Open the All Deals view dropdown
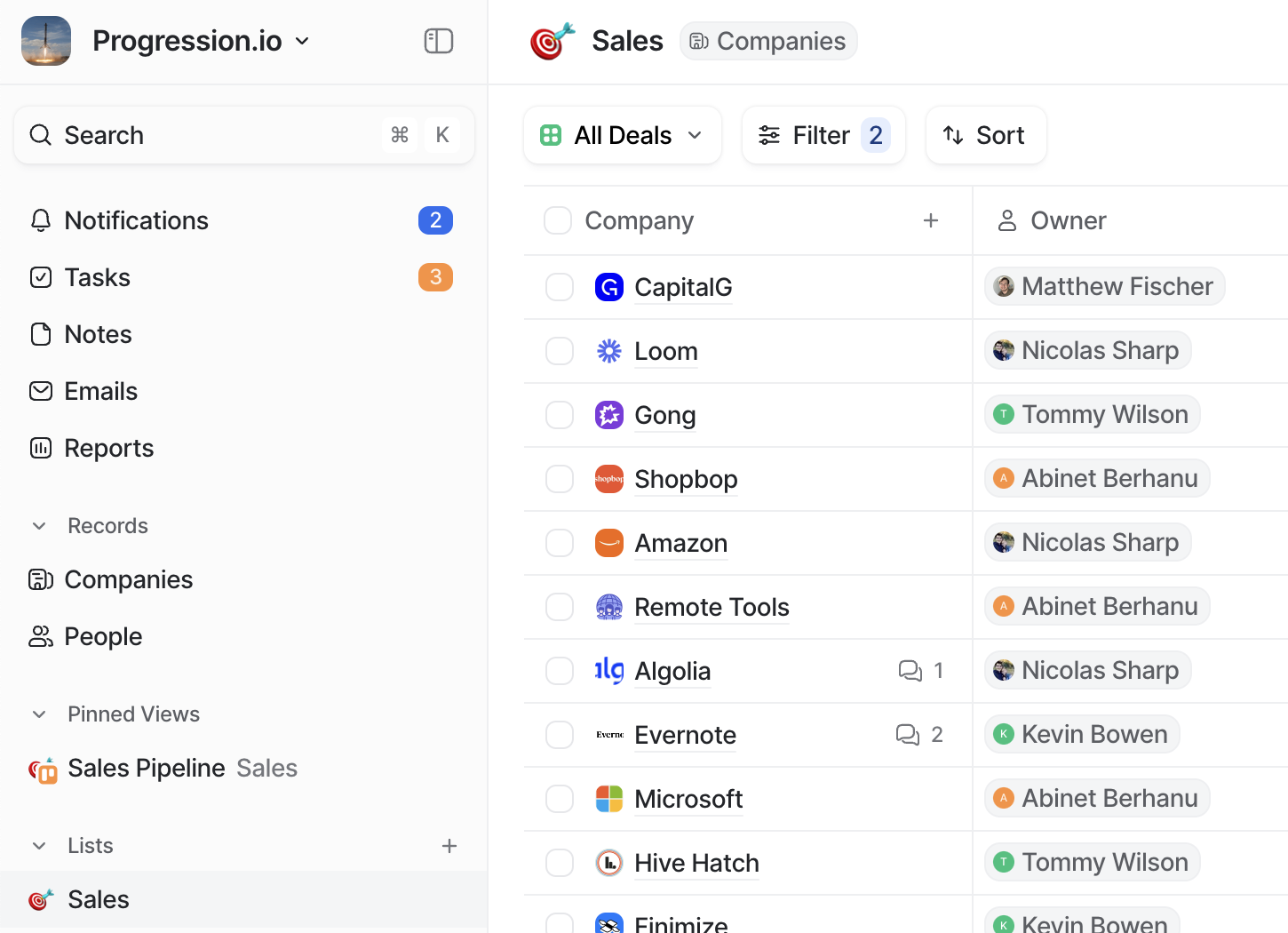 623,135
